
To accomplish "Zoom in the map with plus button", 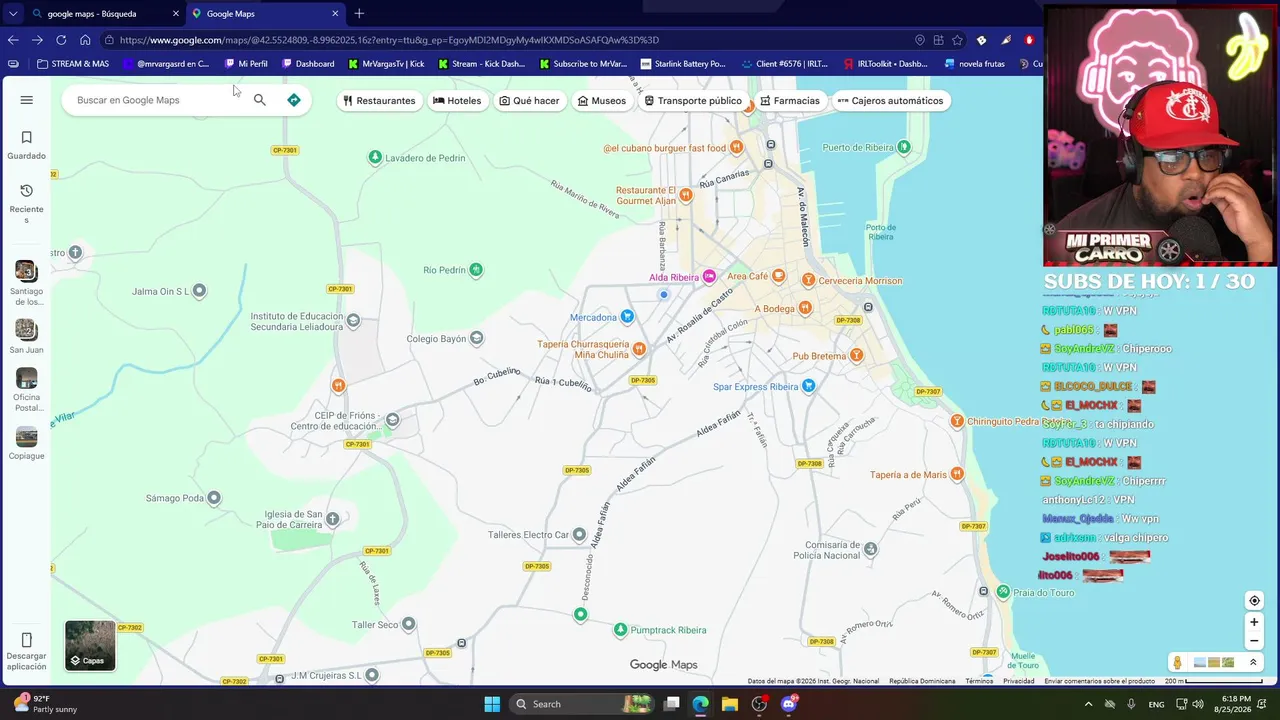I will tap(1254, 622).
